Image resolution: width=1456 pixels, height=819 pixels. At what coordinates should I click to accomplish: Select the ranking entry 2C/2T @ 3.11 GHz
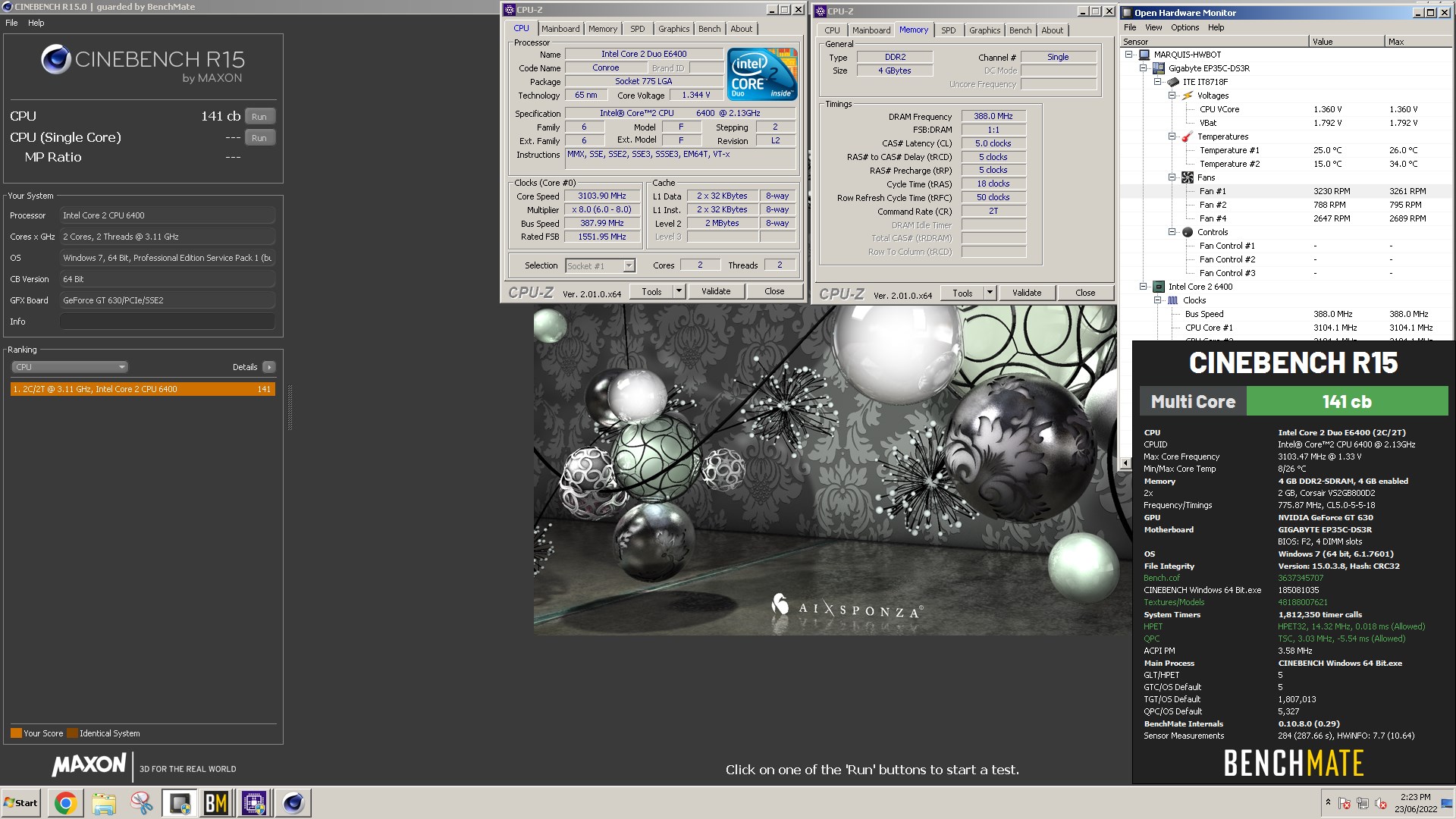click(143, 389)
